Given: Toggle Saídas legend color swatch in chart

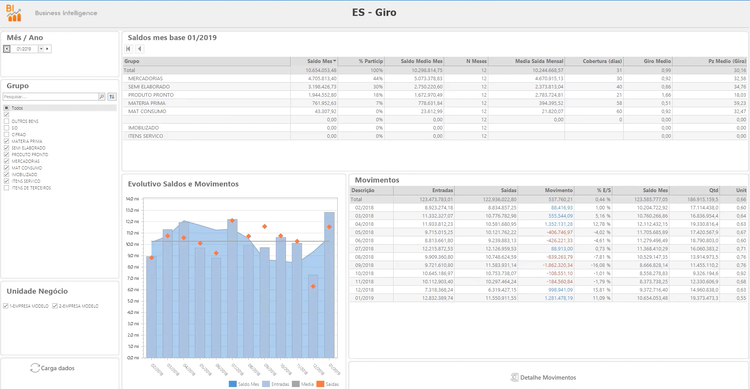Looking at the screenshot, I should click(x=320, y=384).
